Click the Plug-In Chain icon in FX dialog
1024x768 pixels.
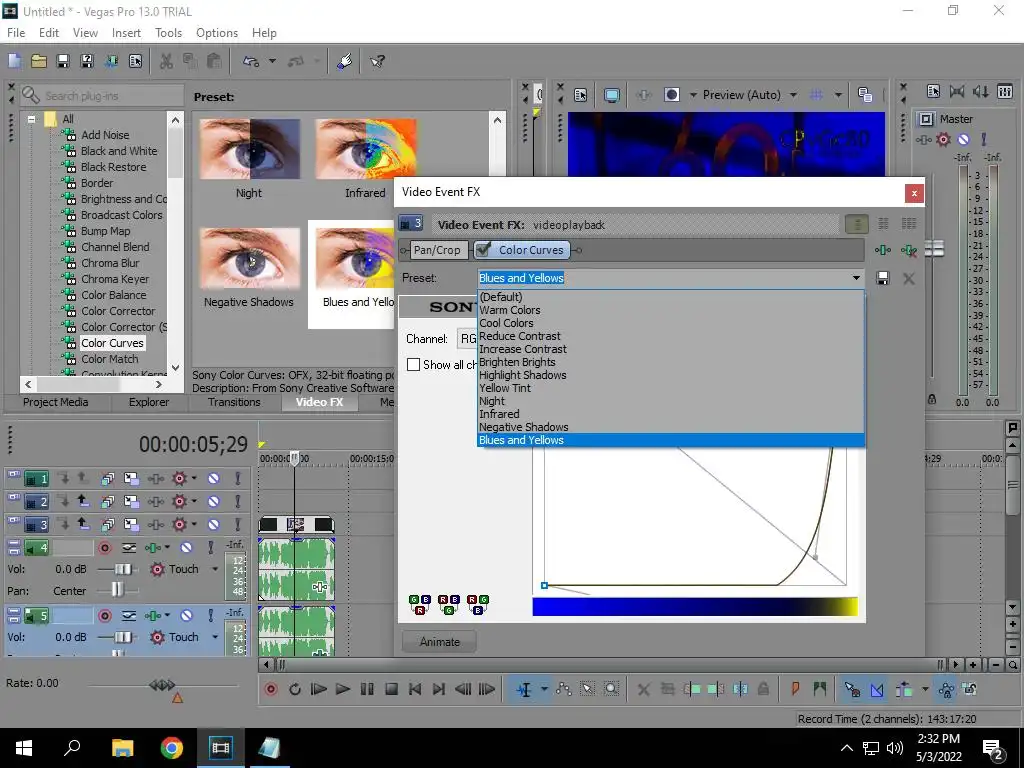pyautogui.click(x=882, y=250)
